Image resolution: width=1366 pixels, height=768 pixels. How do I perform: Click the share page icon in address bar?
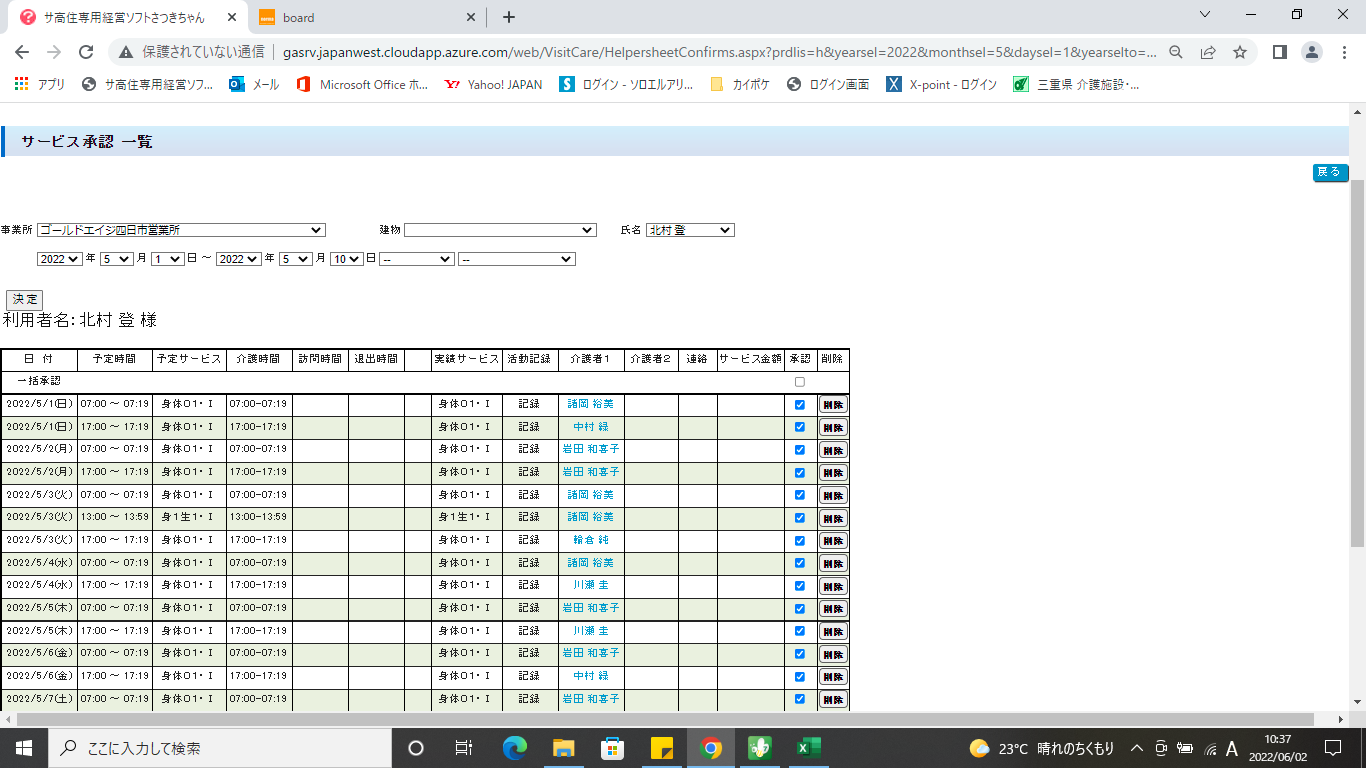coord(1208,52)
